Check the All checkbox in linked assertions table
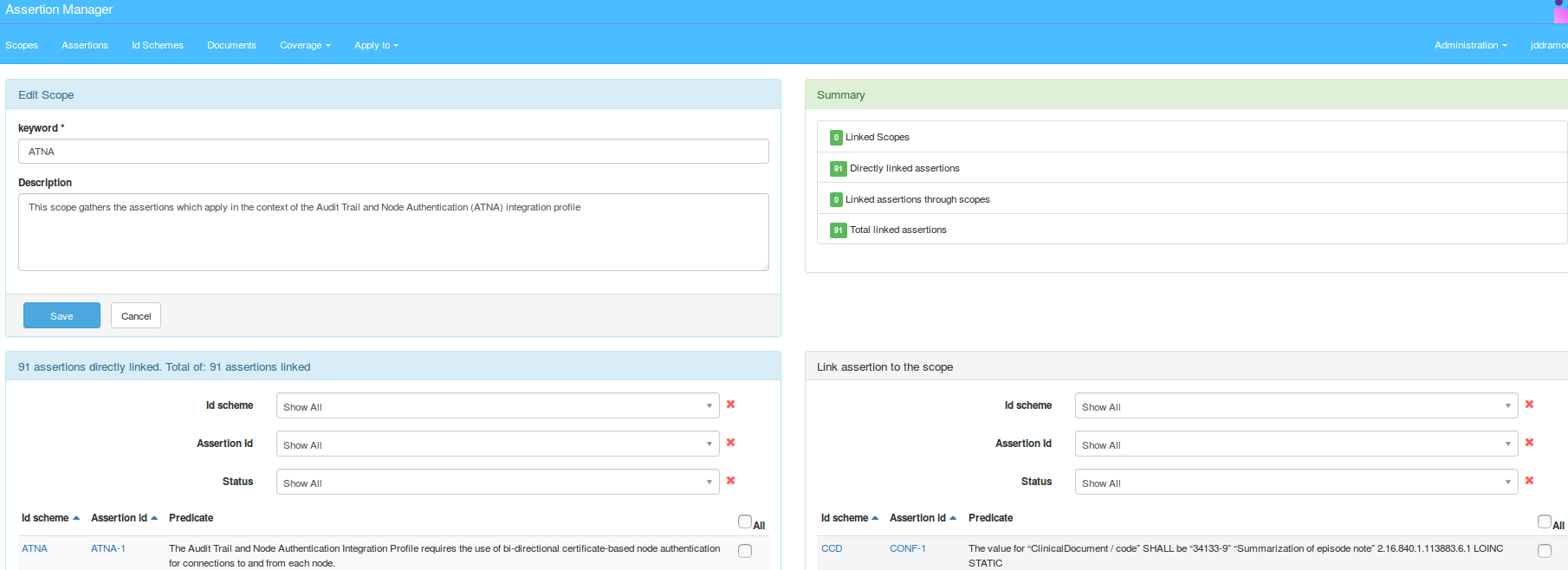 point(744,521)
